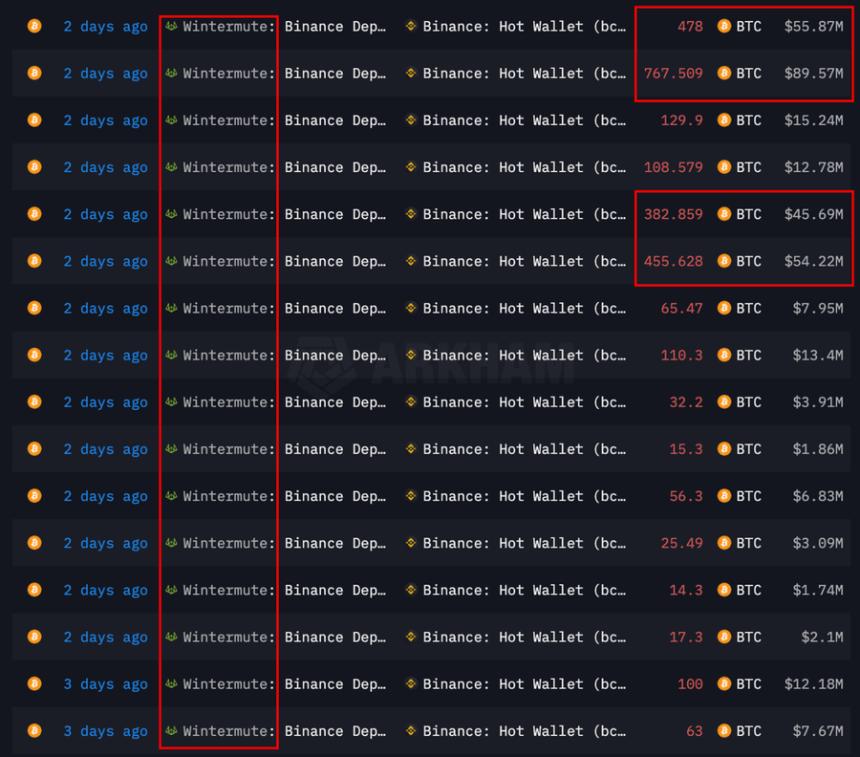Click Wintermute entity icon on $15.24M row
This screenshot has width=860, height=757.
[x=171, y=120]
